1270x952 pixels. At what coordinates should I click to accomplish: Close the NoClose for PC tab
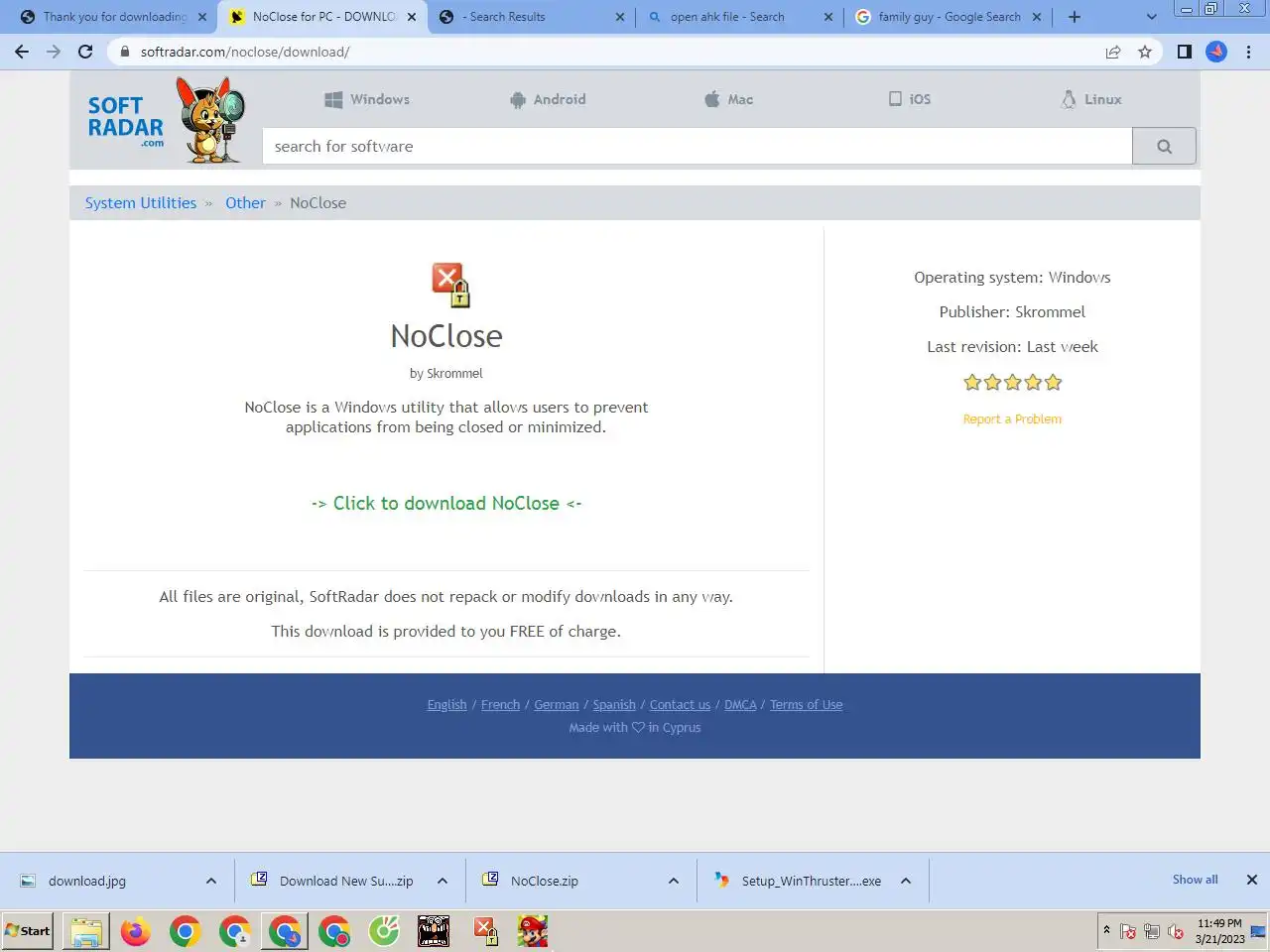tap(412, 17)
